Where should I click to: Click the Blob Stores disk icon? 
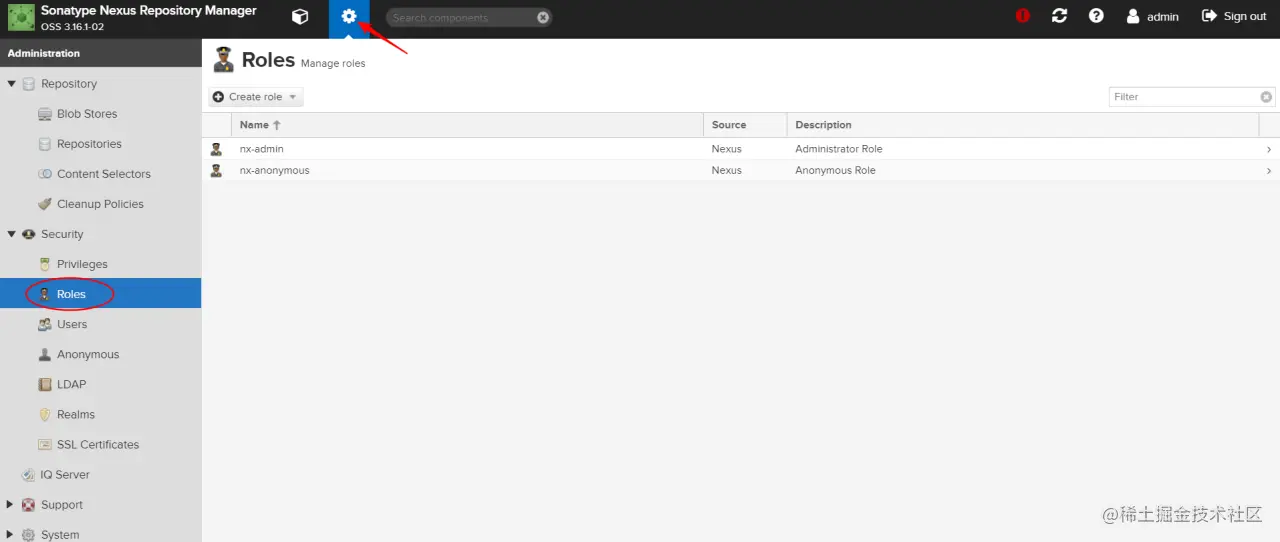(45, 114)
